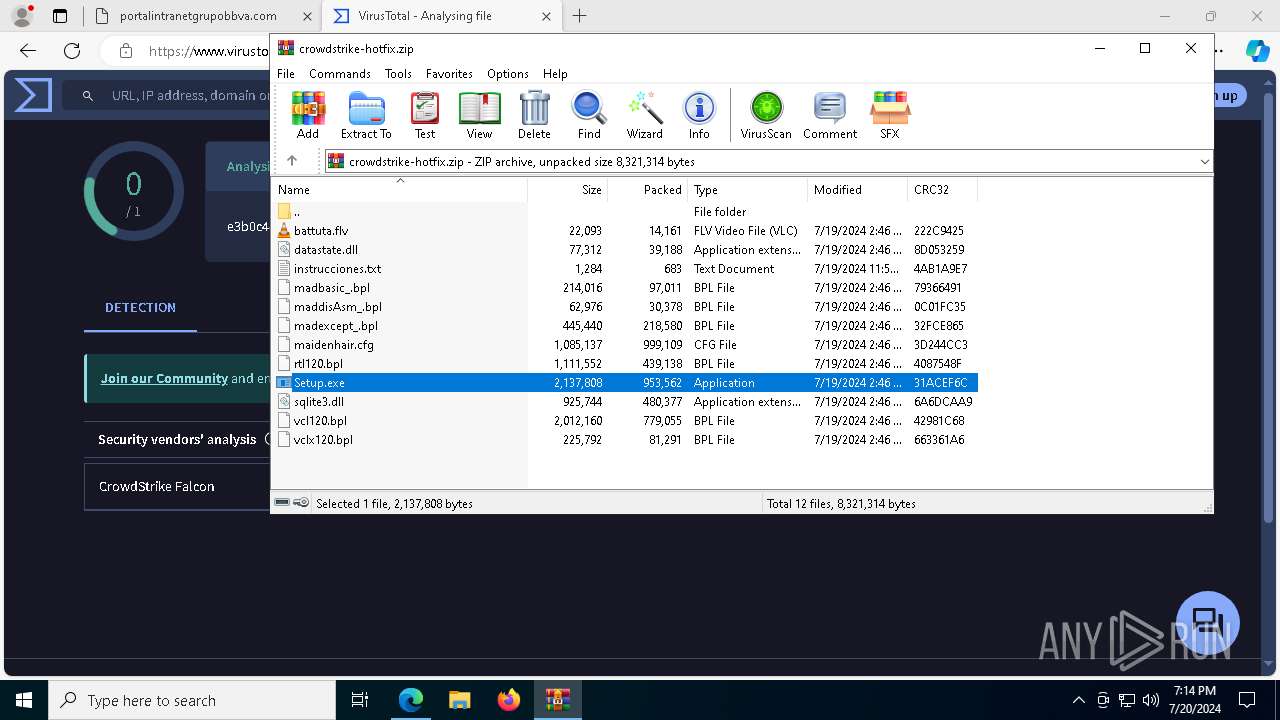Open the Tools menu

398,74
